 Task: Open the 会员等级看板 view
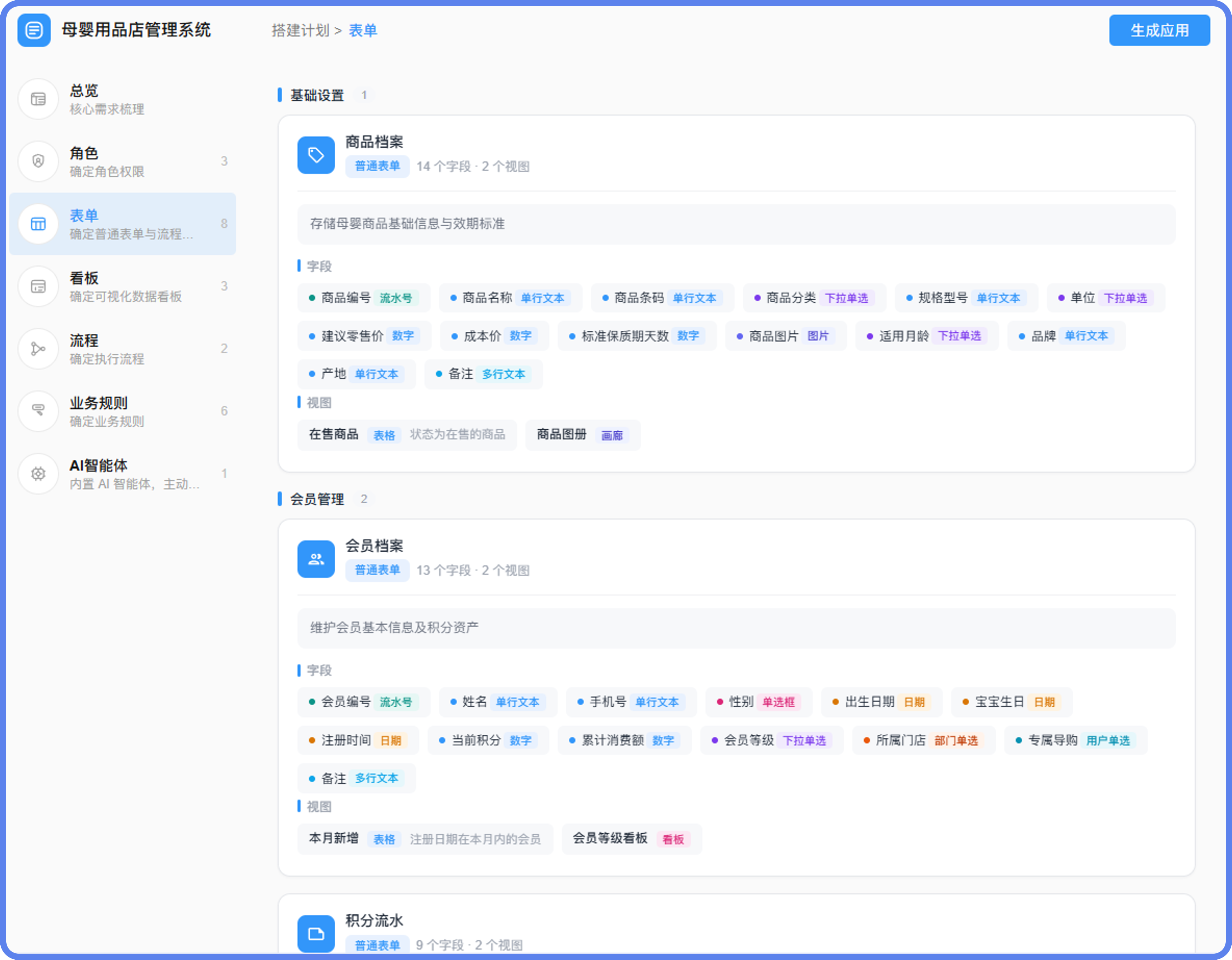click(632, 839)
